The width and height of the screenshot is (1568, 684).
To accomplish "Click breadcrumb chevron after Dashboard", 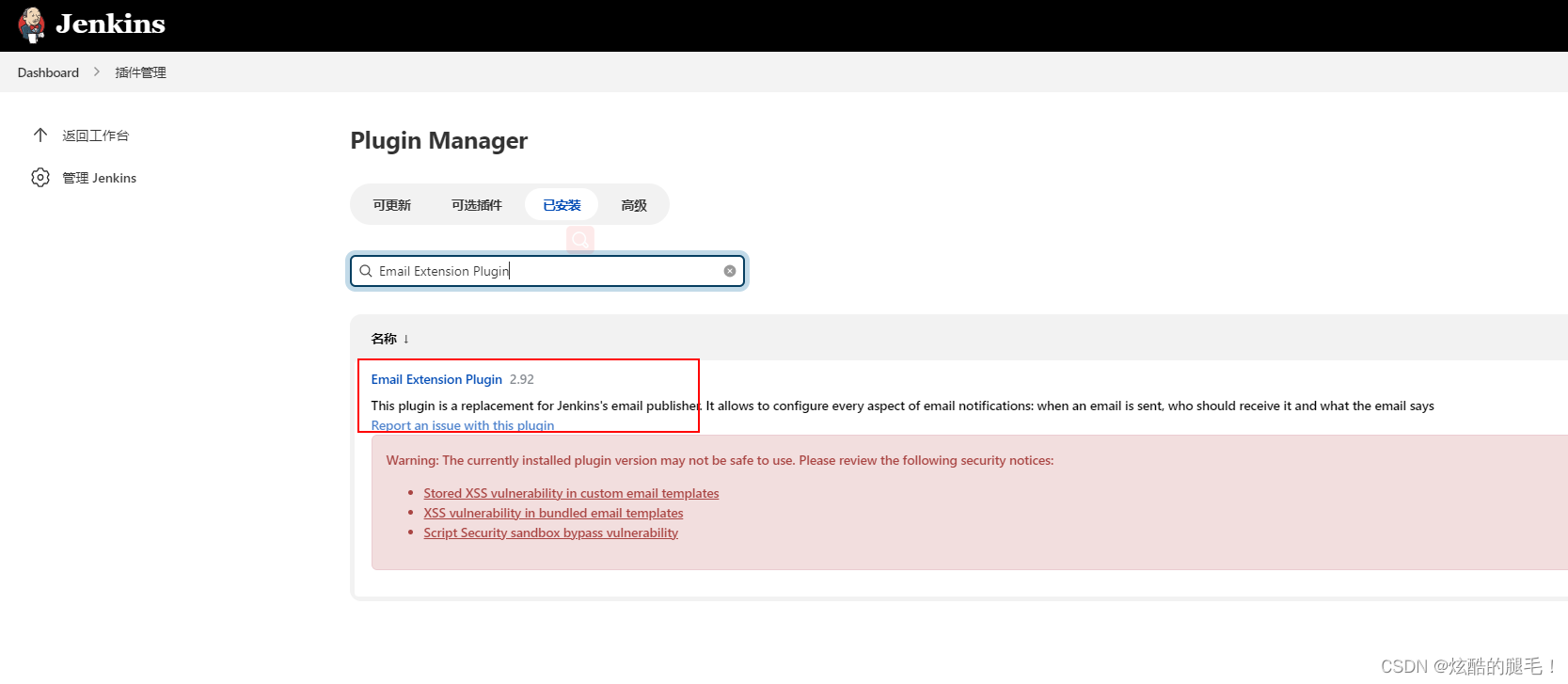I will (96, 72).
